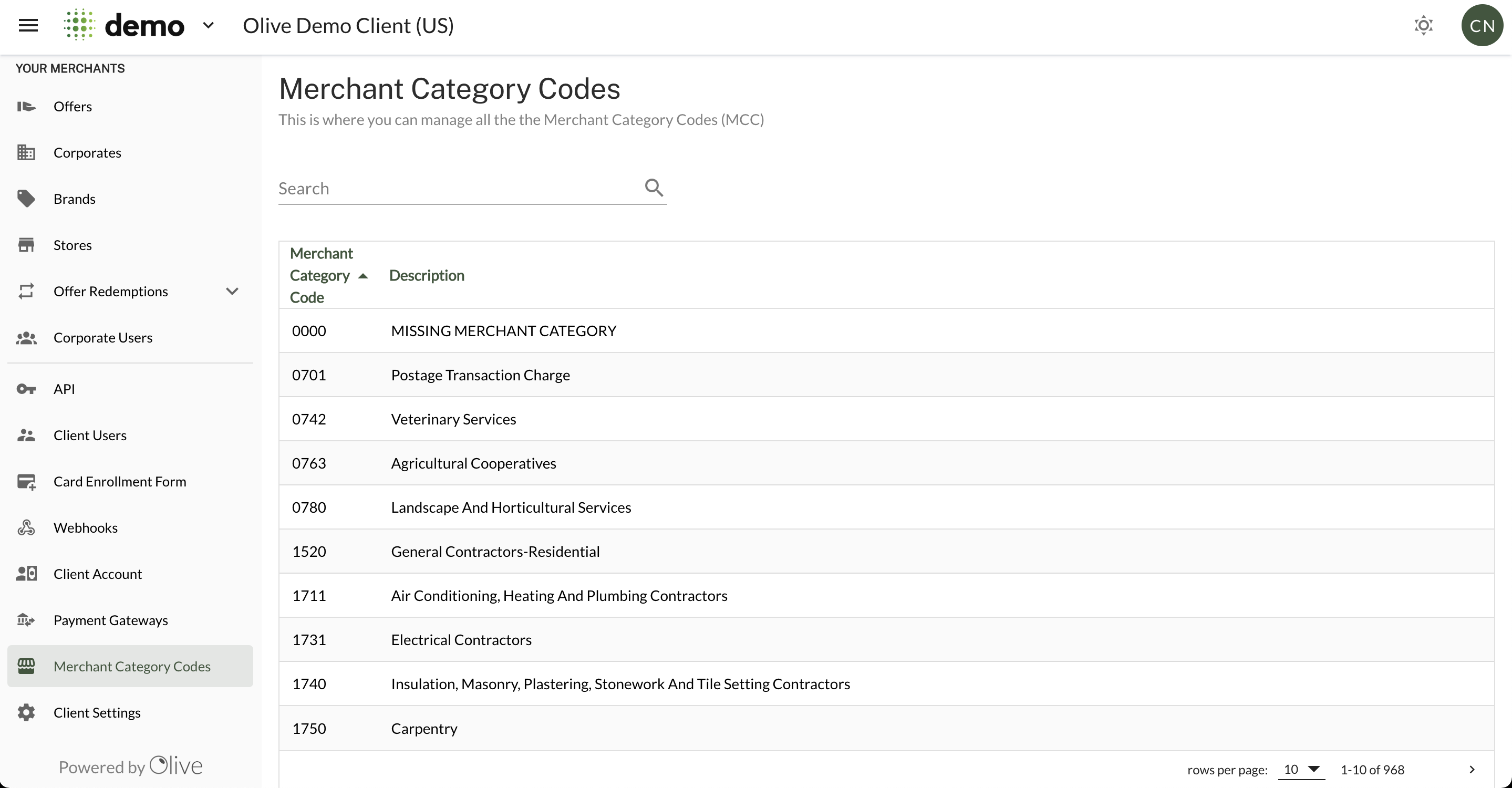
Task: Select the Veterinary Services description
Action: (454, 419)
